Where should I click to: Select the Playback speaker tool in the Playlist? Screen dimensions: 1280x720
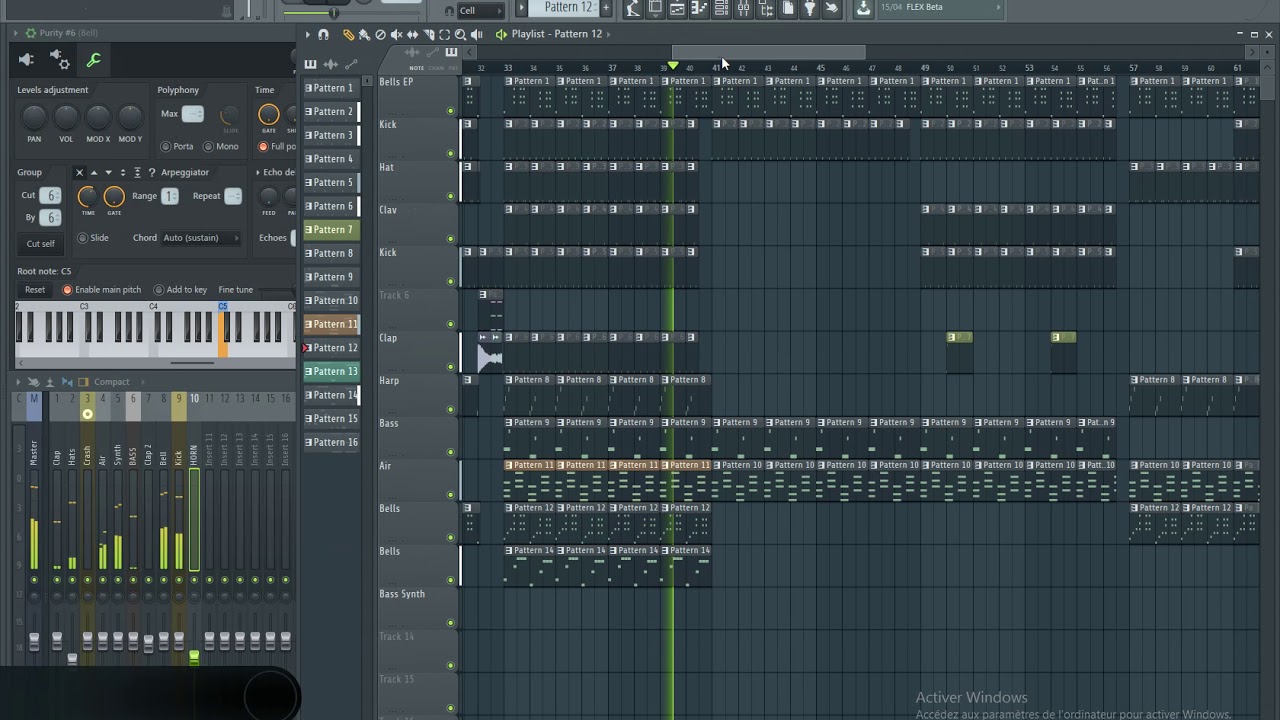476,34
